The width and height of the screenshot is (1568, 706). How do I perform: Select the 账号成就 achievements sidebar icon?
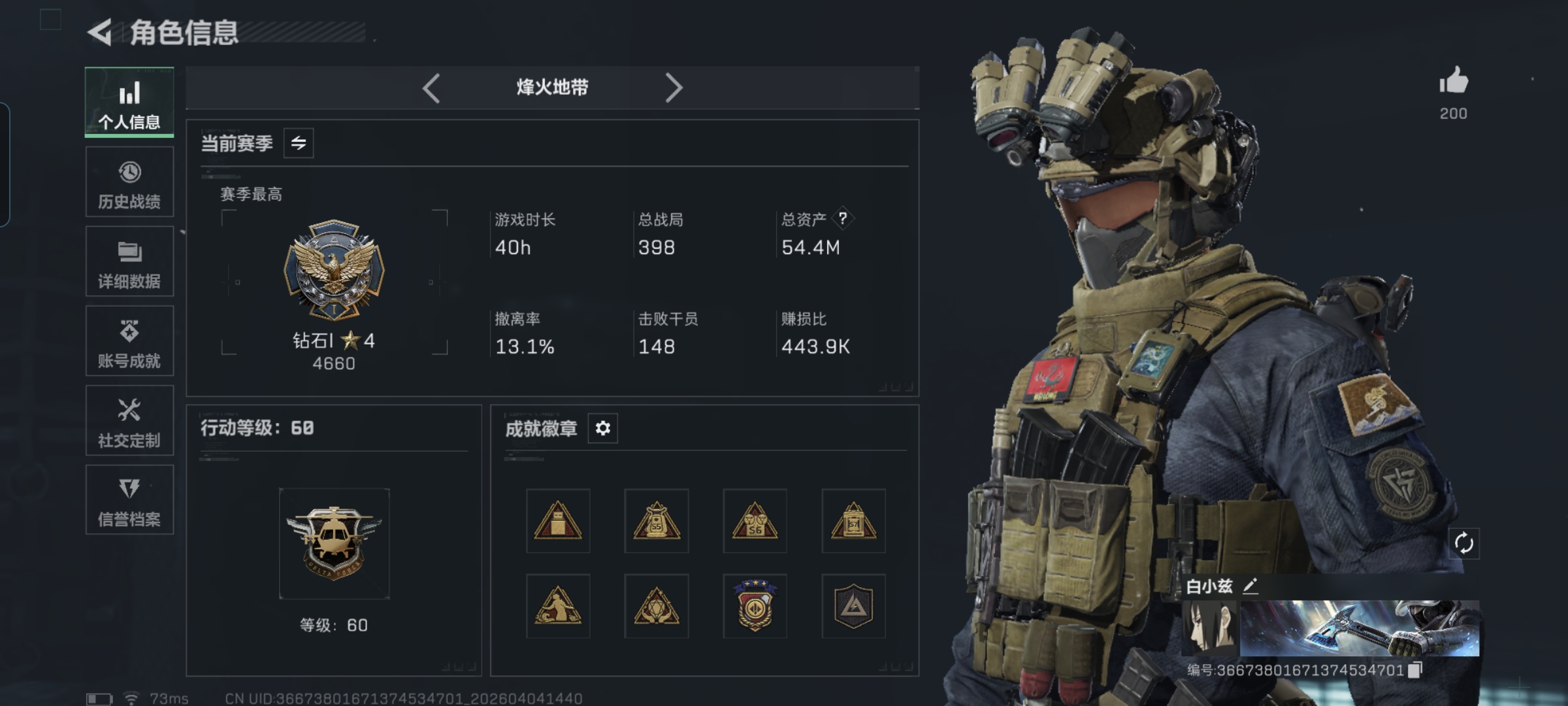[129, 341]
